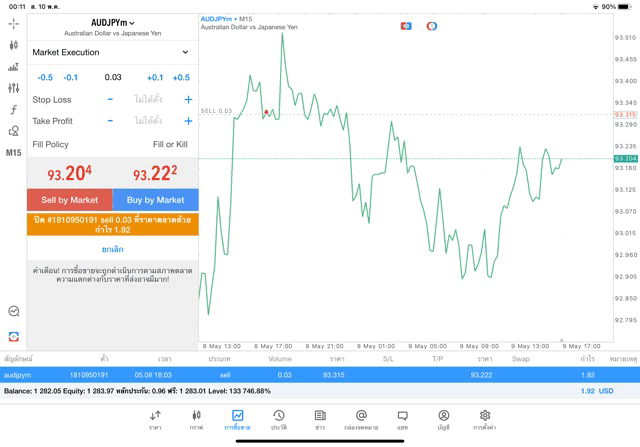Open Fill or Kill policy selector
The image size is (640, 447).
click(169, 145)
